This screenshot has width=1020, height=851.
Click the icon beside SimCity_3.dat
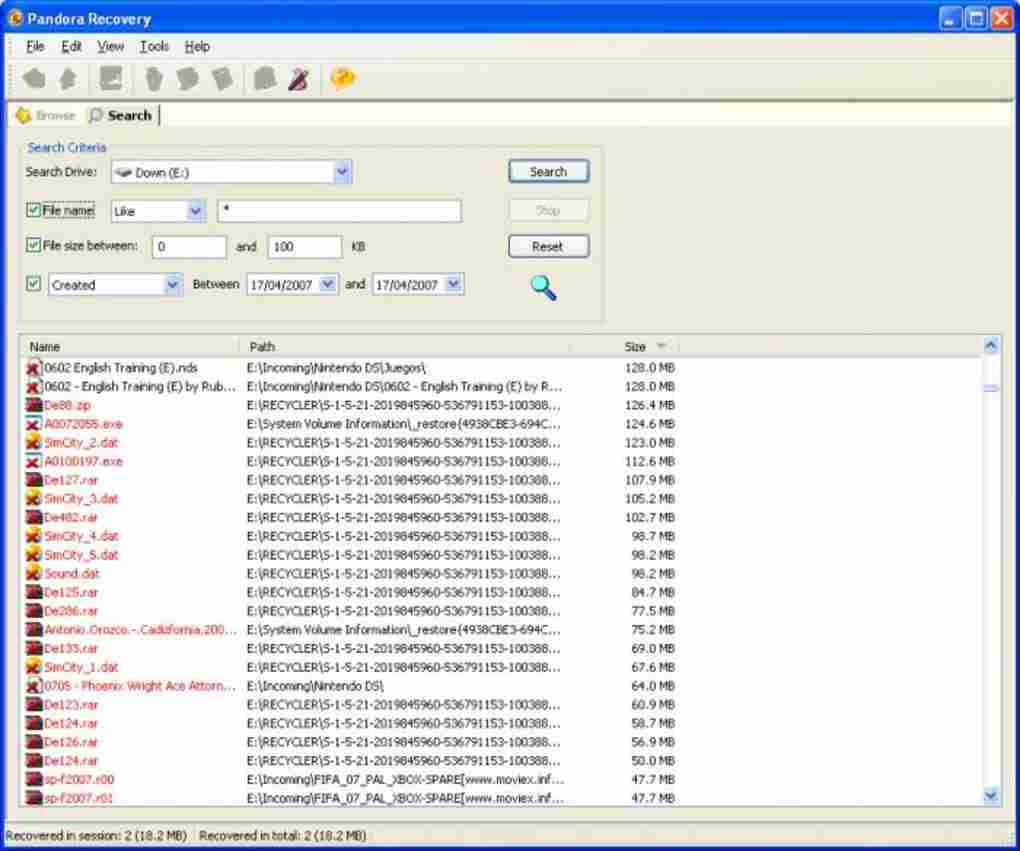pos(34,499)
